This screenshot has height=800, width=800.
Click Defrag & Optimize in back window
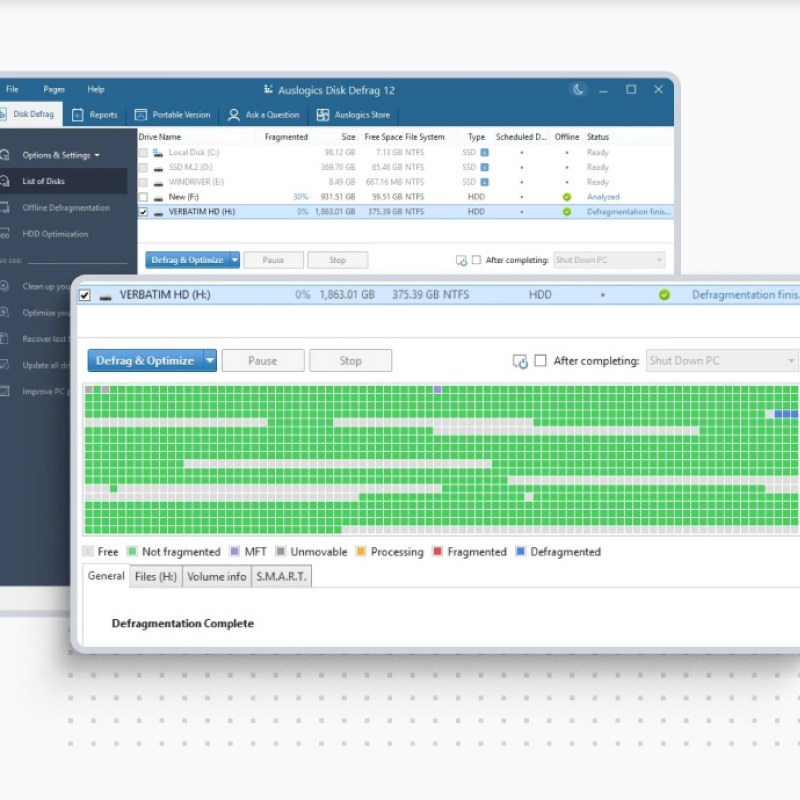coord(187,260)
